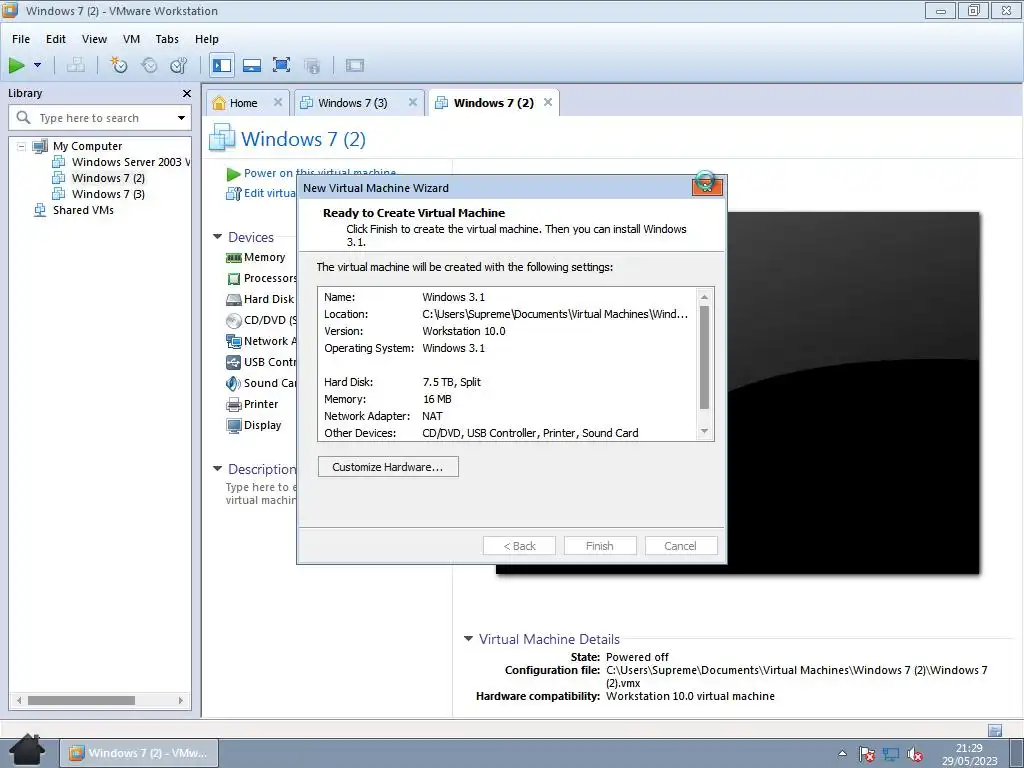The height and width of the screenshot is (768, 1024).
Task: Click the Send Ctrl+Alt+Del toolbar icon
Action: click(76, 65)
